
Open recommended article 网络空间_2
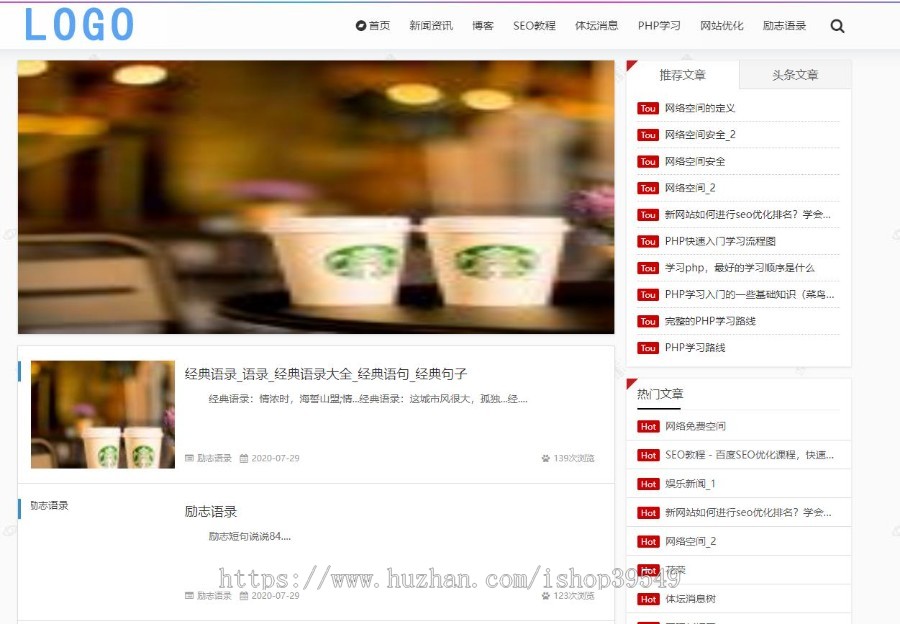[690, 188]
